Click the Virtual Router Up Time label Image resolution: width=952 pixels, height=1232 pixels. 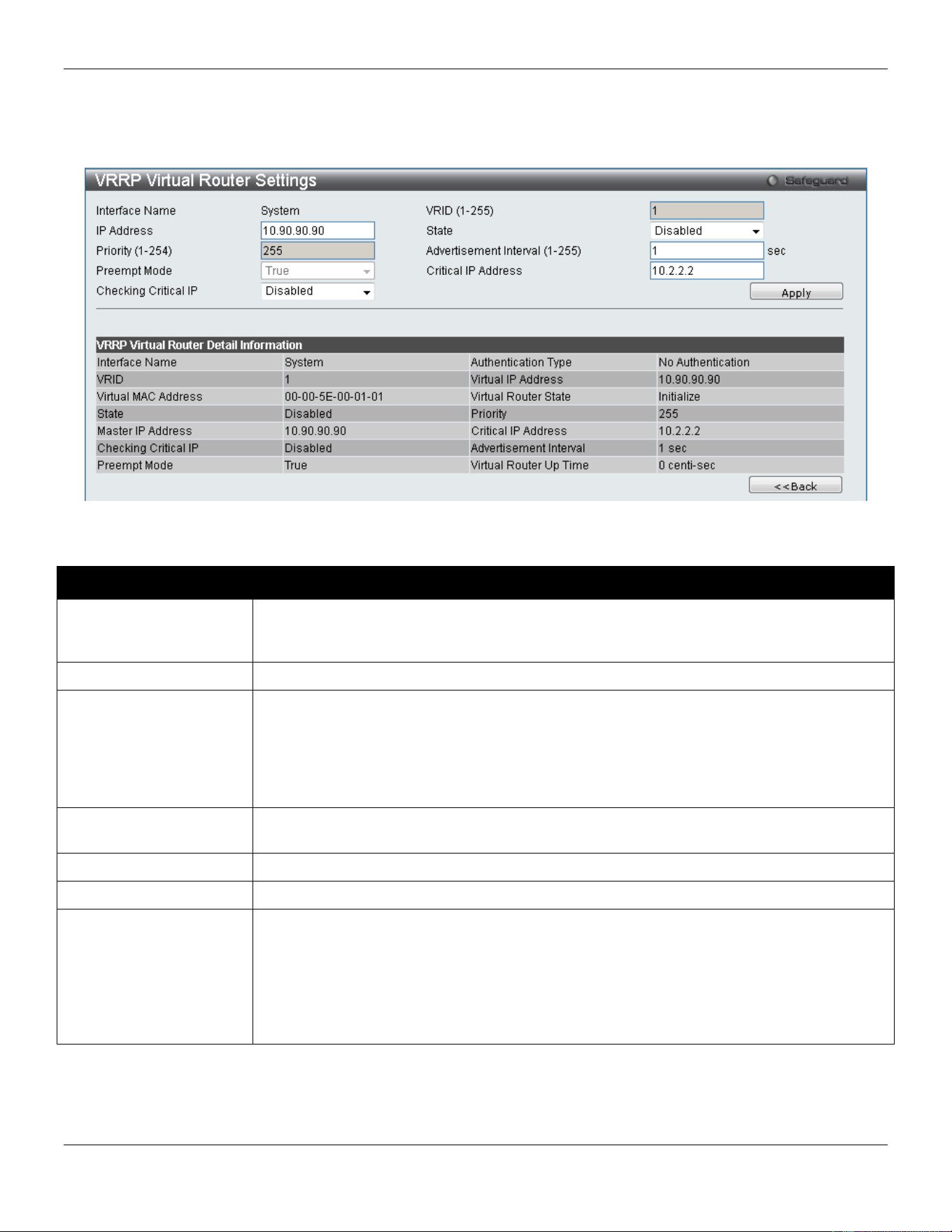coord(530,465)
